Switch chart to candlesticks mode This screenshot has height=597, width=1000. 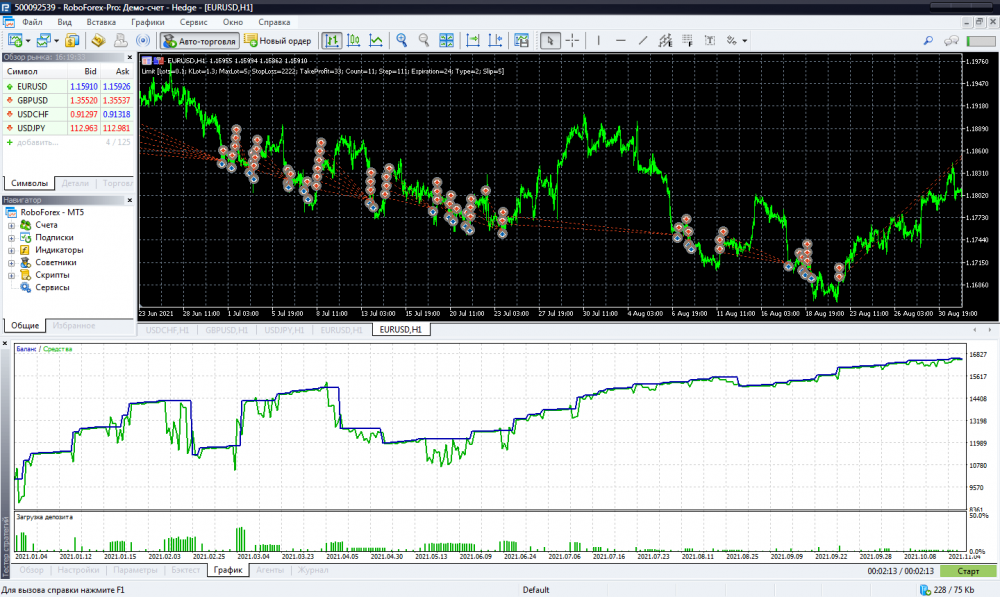(x=353, y=41)
